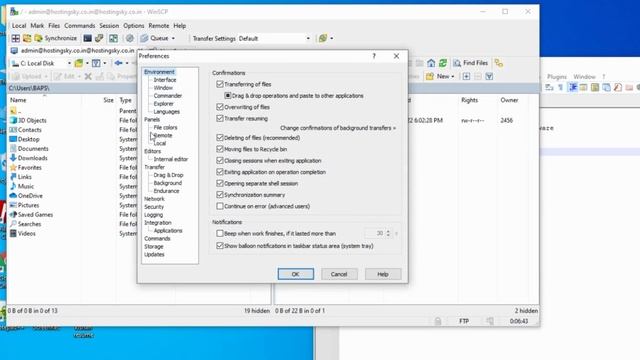Click Help button in Preferences dialog
The height and width of the screenshot is (360, 640).
click(383, 274)
